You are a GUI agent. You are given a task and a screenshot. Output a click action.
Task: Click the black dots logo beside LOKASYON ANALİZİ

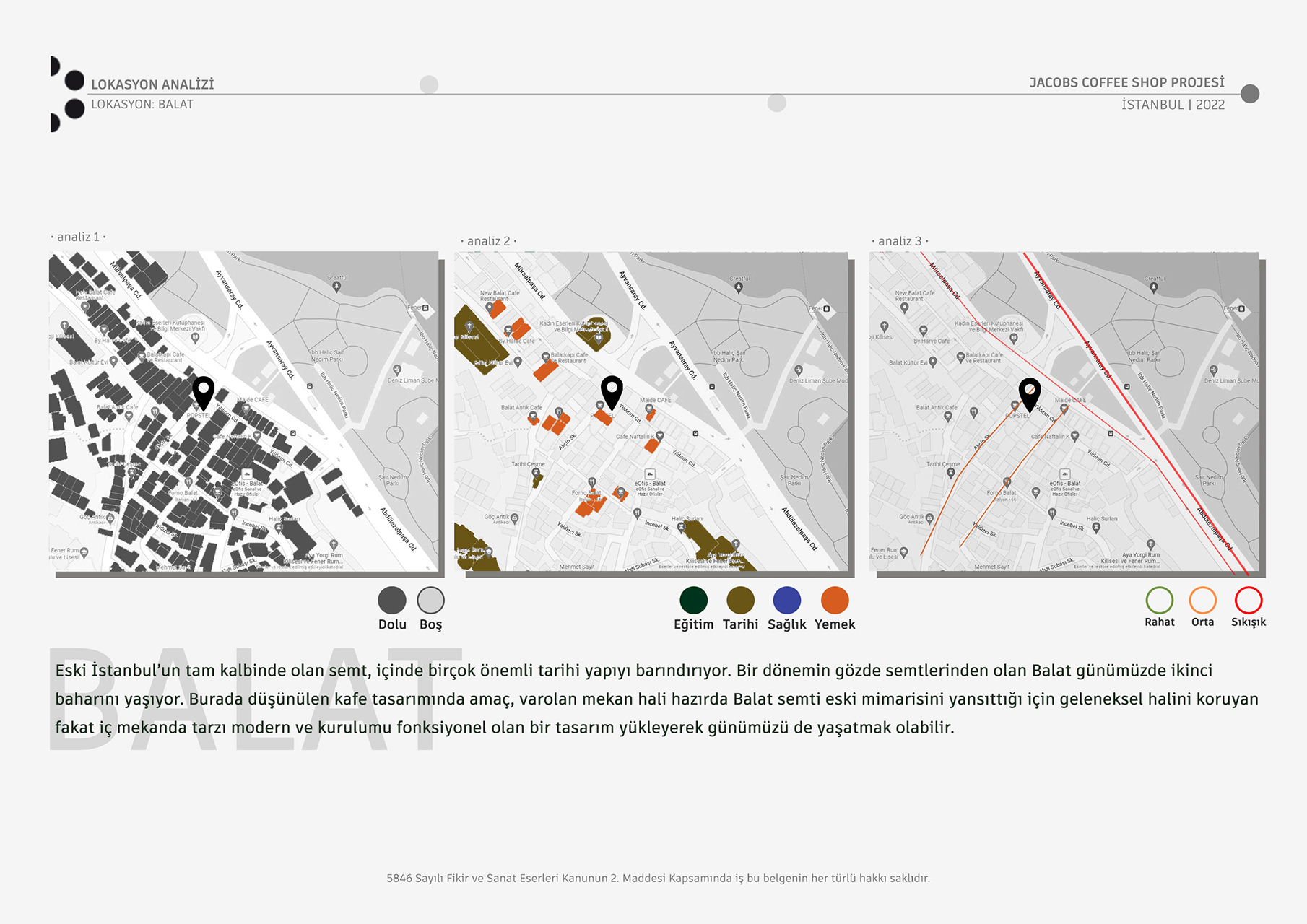tap(67, 94)
